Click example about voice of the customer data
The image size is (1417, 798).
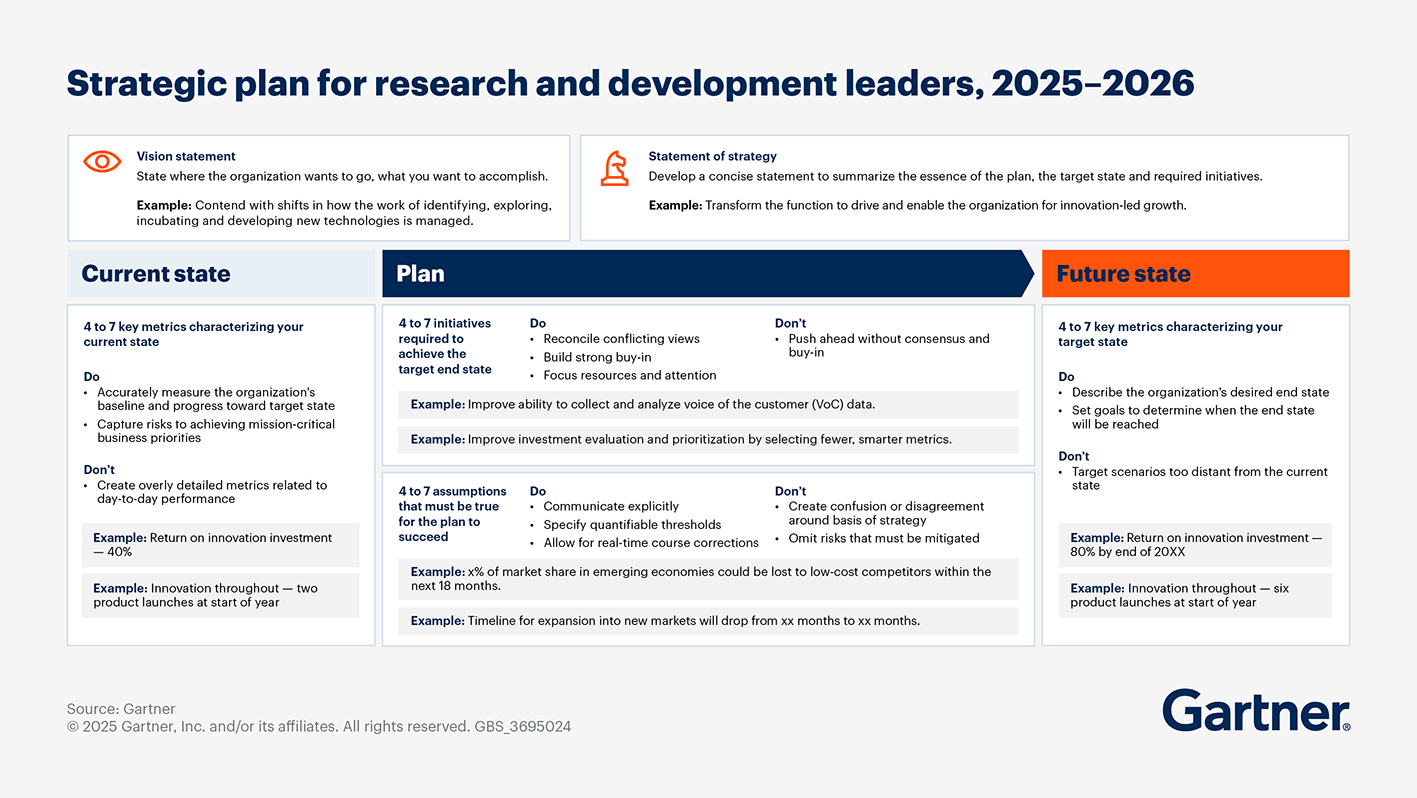pyautogui.click(x=708, y=405)
